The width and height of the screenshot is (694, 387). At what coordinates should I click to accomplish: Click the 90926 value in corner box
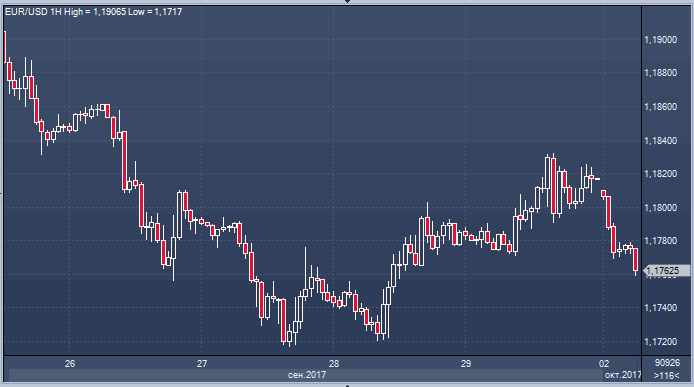tap(667, 363)
